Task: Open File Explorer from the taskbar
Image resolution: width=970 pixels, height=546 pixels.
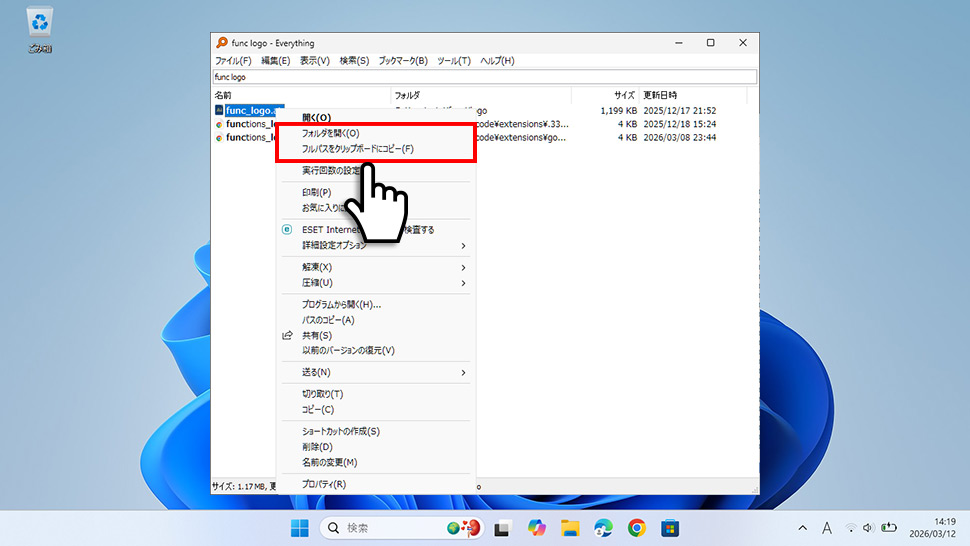Action: pyautogui.click(x=570, y=528)
